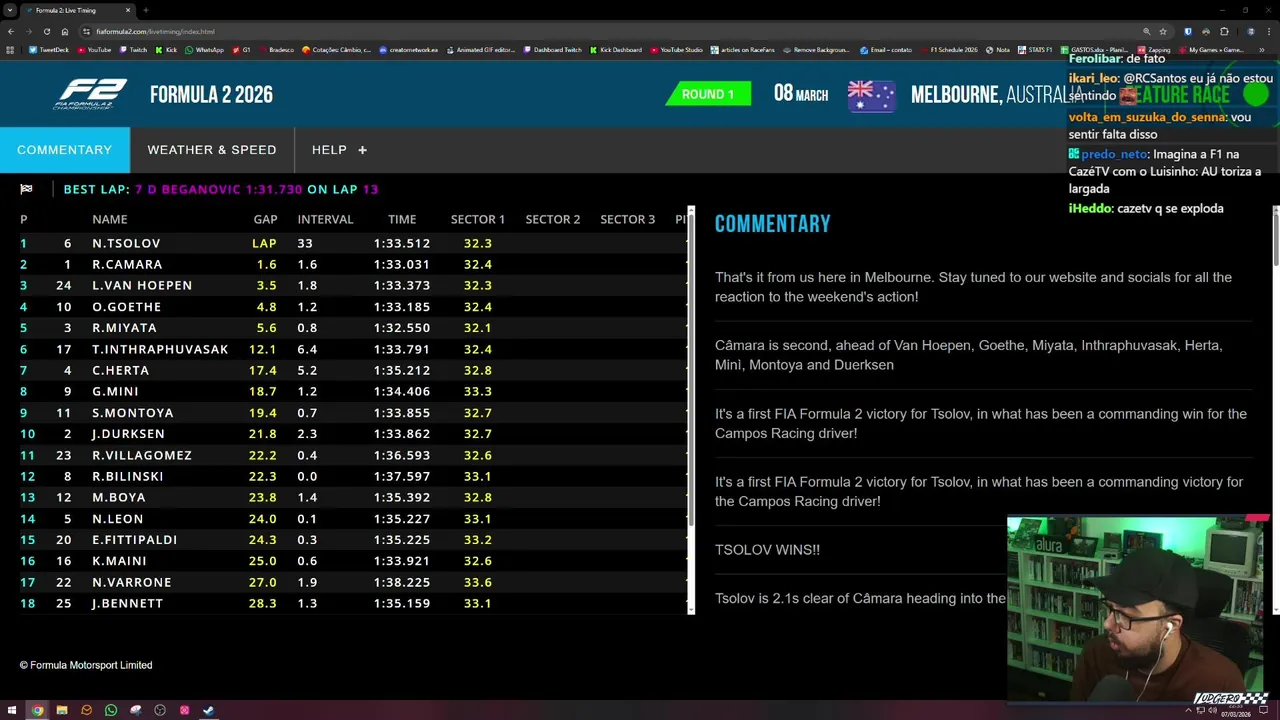Click the Gap column header
Screen dimensions: 1280x720
(x=265, y=219)
